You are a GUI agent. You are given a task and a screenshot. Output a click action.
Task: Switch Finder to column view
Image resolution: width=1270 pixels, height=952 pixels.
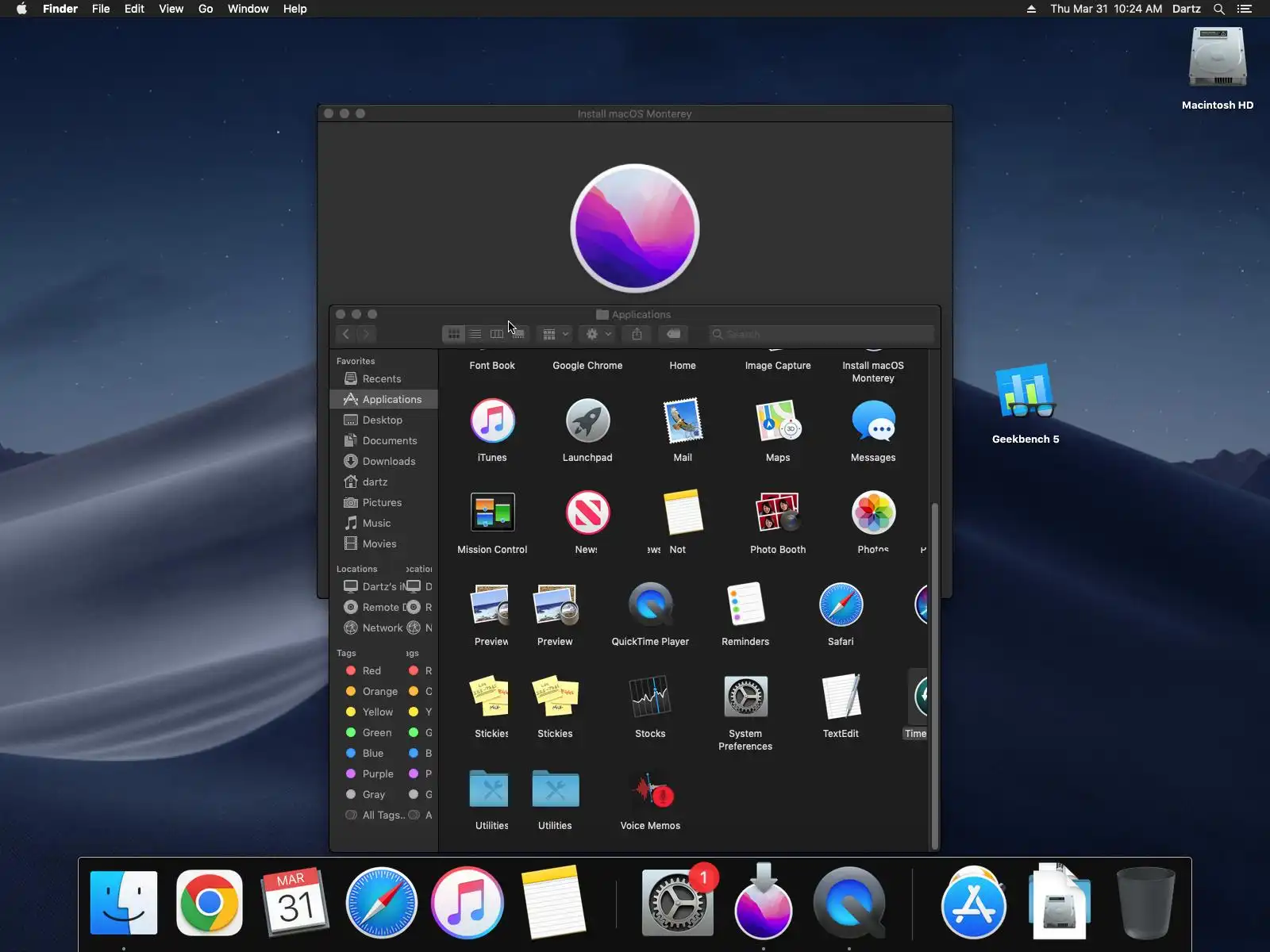pyautogui.click(x=496, y=334)
